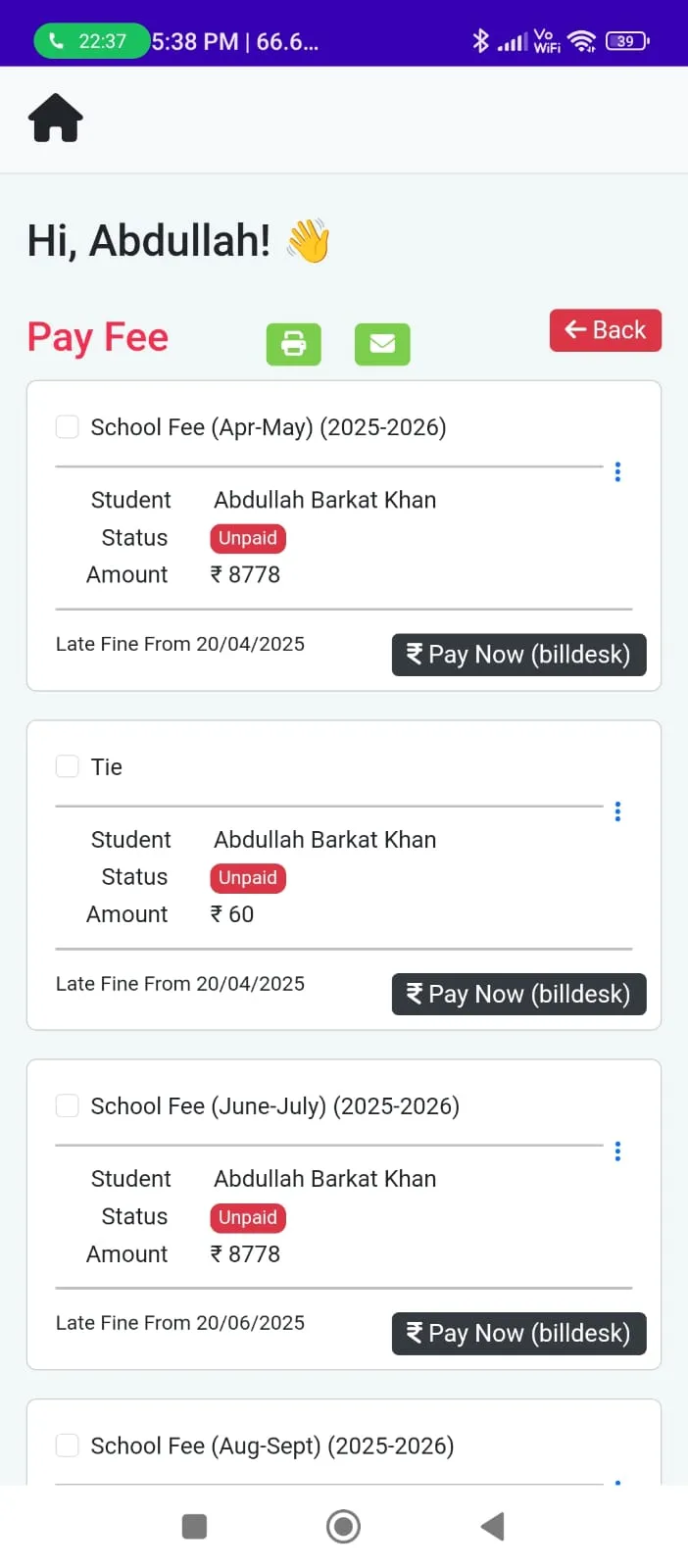Image resolution: width=688 pixels, height=1568 pixels.
Task: Open three-dot menu for June-July fee
Action: 617,1151
